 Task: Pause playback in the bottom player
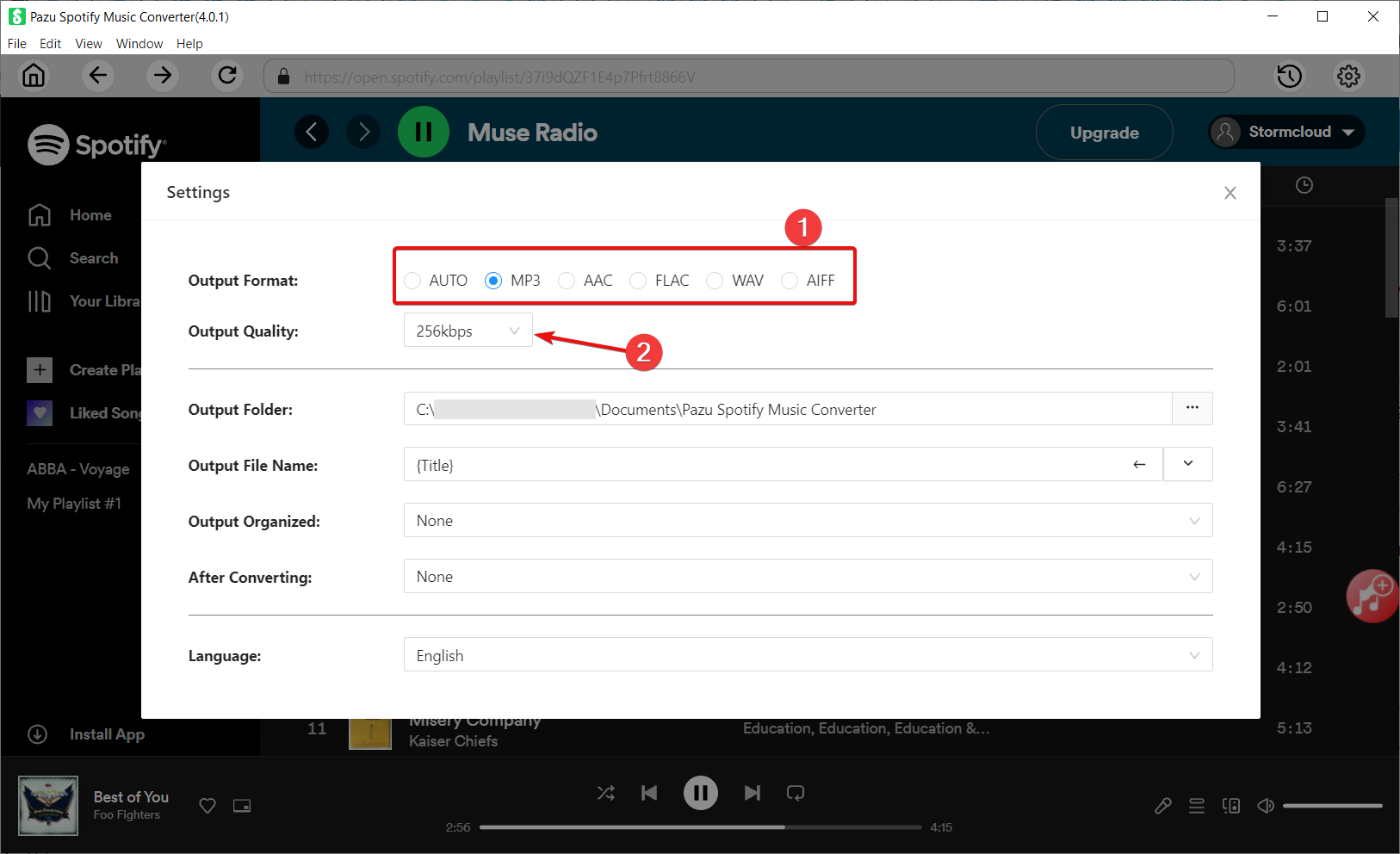pos(701,793)
